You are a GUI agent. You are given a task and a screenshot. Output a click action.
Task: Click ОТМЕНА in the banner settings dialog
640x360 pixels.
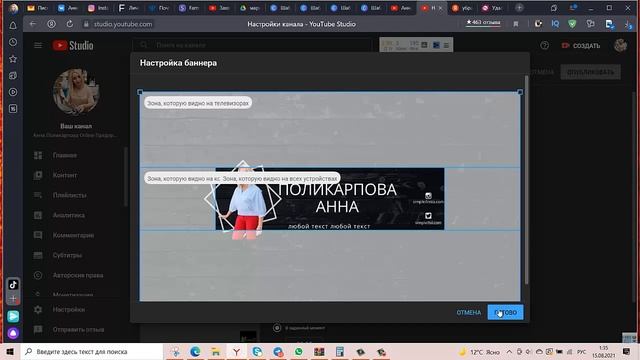(469, 312)
